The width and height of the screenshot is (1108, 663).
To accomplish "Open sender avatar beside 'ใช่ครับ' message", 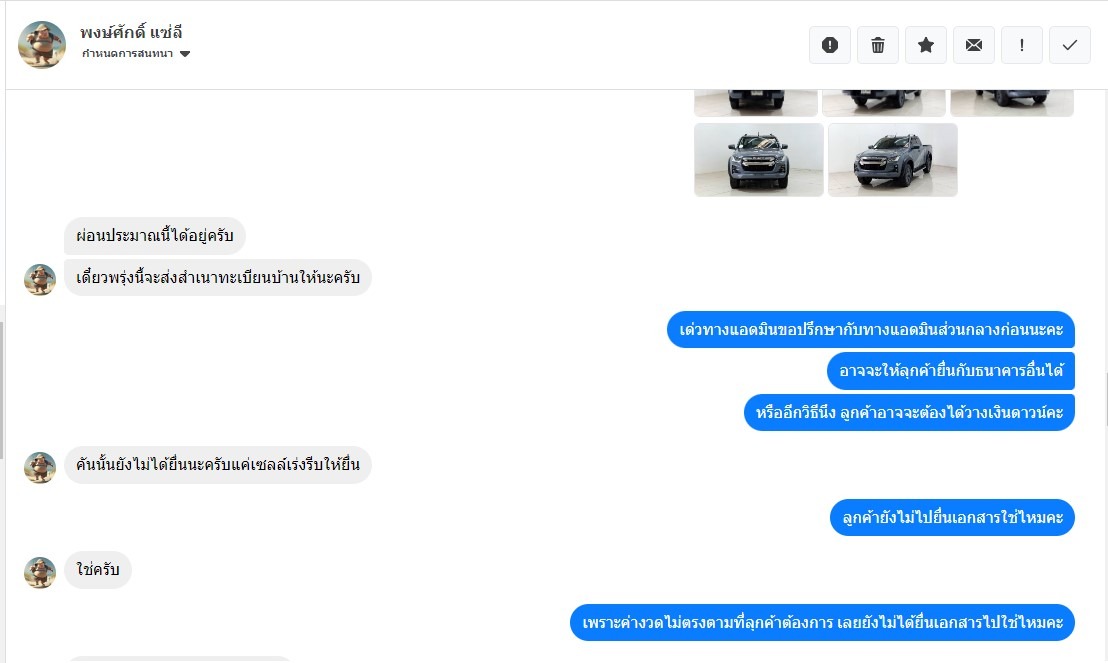I will pos(40,572).
